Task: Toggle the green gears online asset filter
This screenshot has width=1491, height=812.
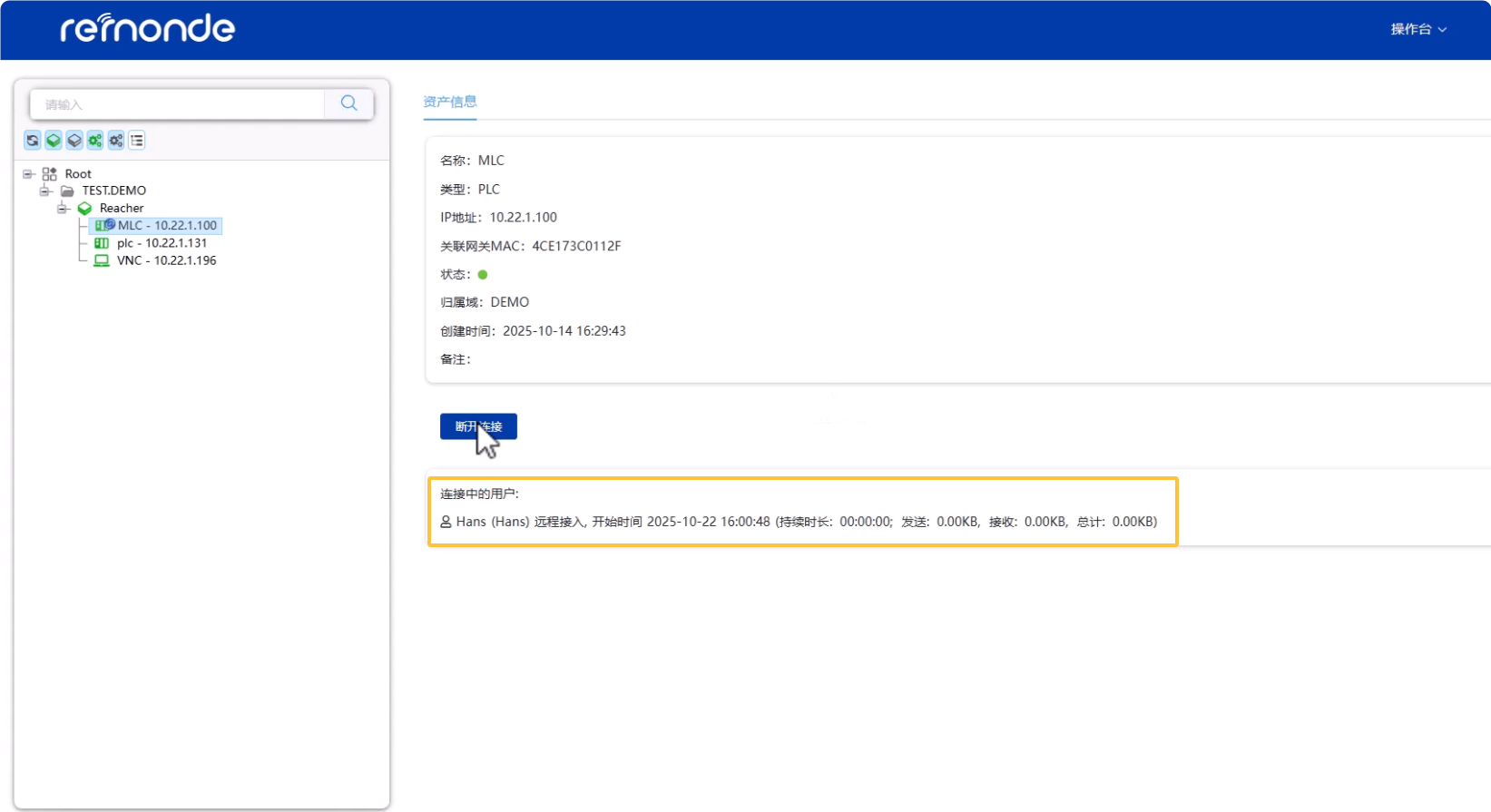Action: coord(95,141)
